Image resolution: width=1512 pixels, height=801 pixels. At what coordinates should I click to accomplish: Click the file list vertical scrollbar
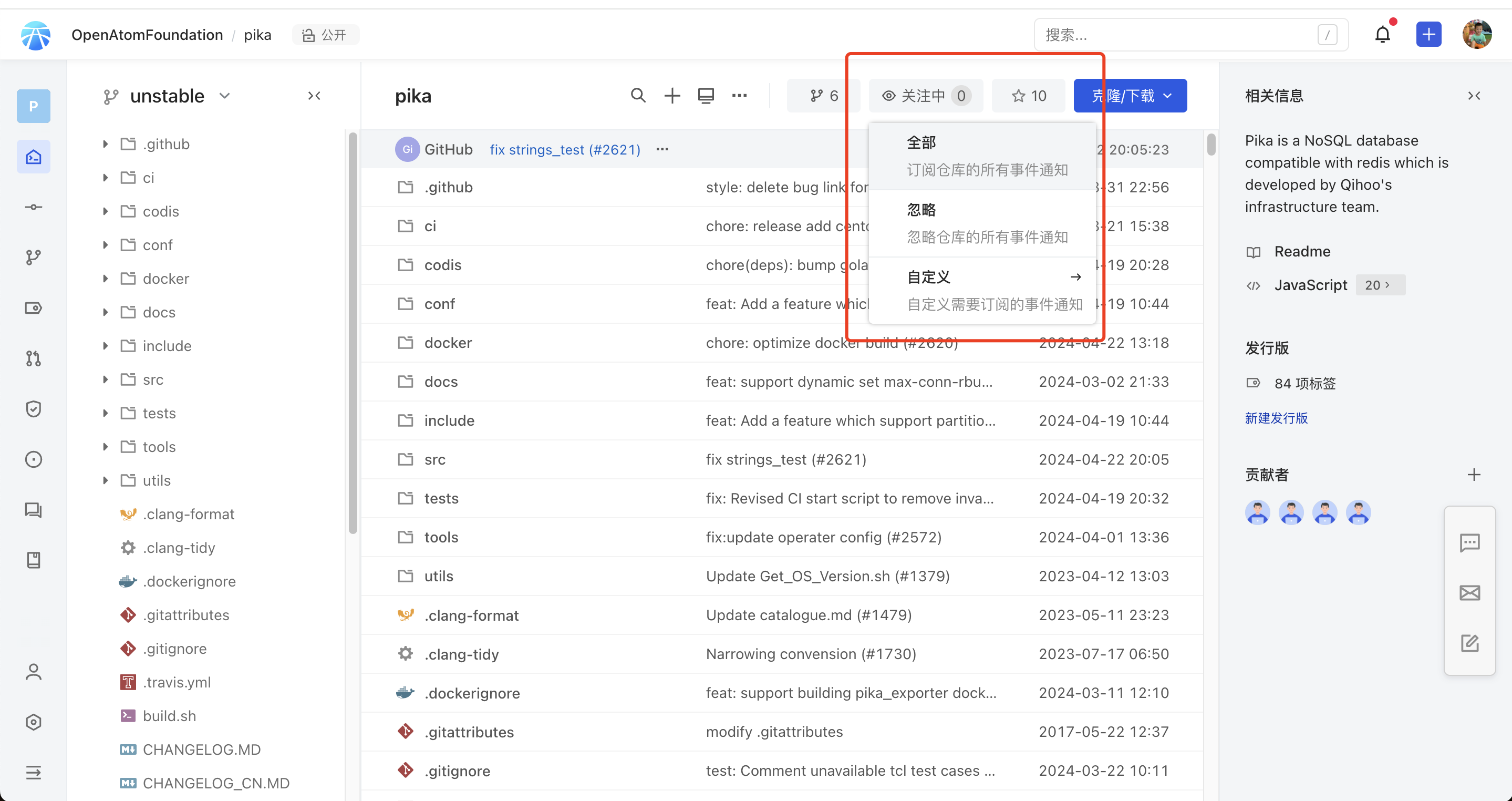[x=1211, y=144]
